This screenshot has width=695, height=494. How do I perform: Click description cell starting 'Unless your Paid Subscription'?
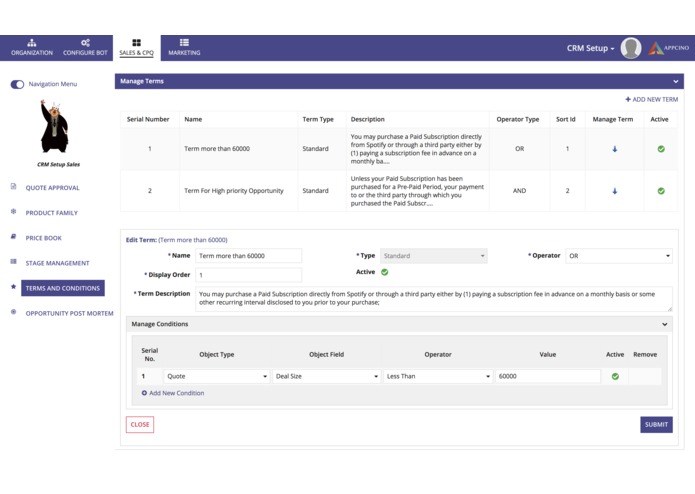[x=417, y=191]
